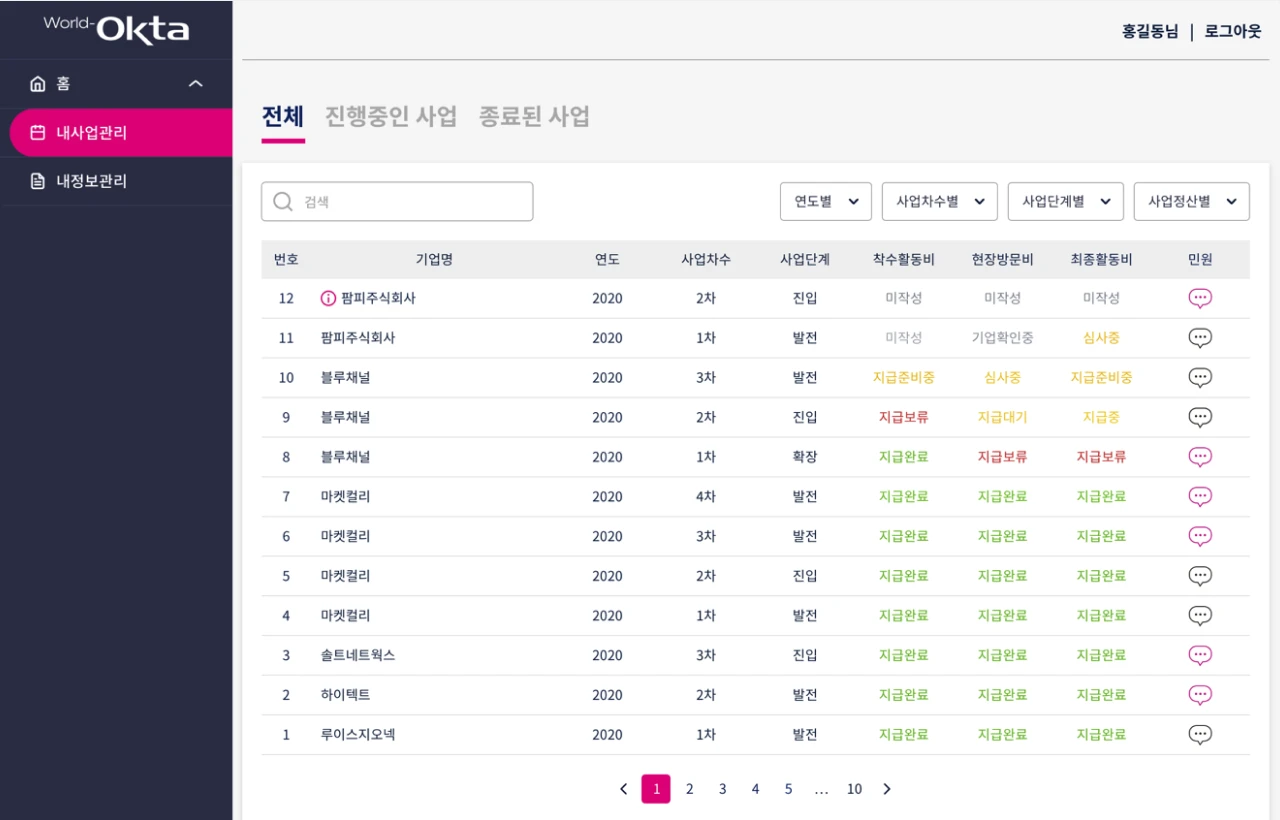This screenshot has height=820, width=1280.
Task: Click the 민원 speech bubble for row 5
Action: tap(1200, 576)
